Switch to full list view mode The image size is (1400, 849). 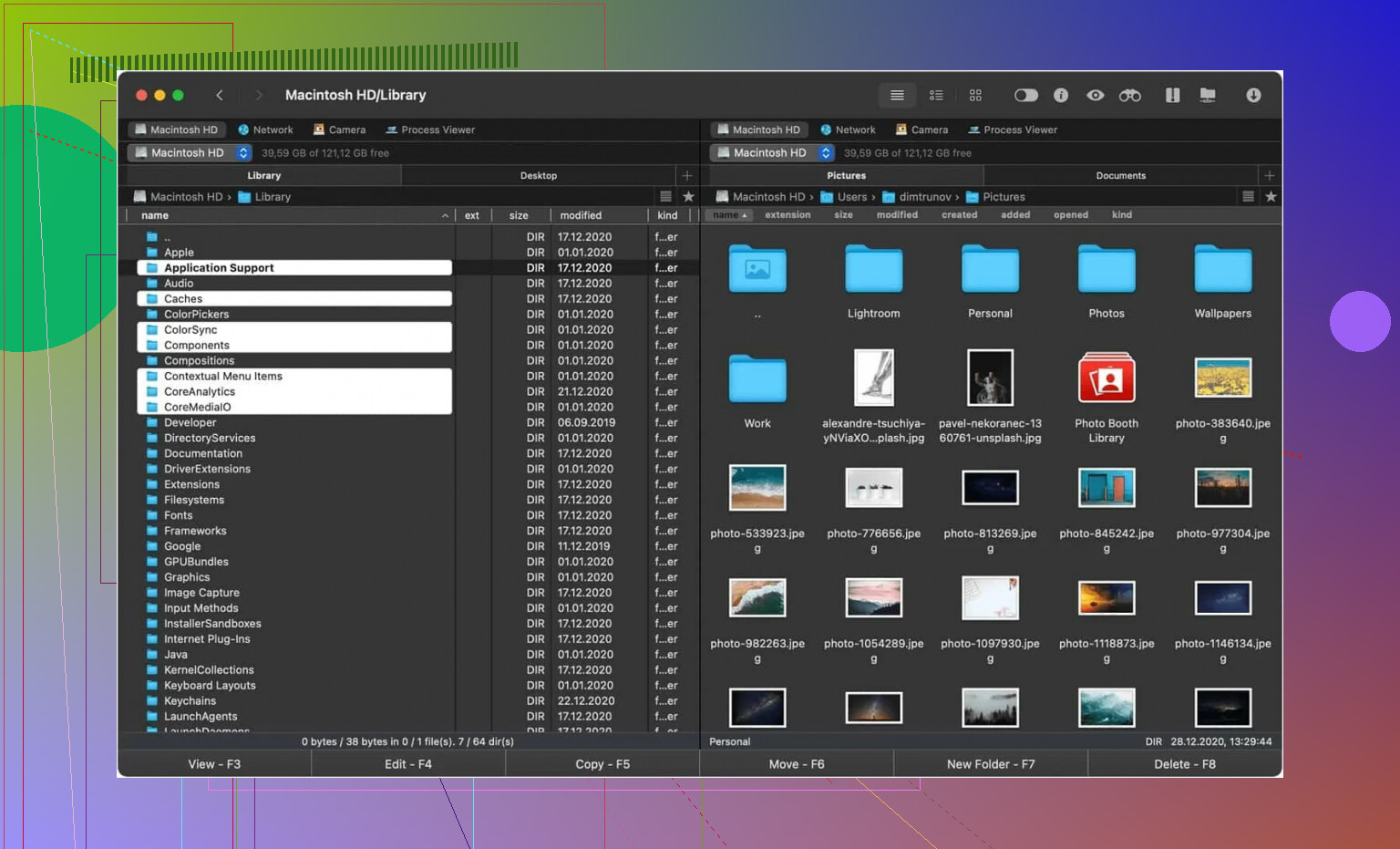point(897,96)
